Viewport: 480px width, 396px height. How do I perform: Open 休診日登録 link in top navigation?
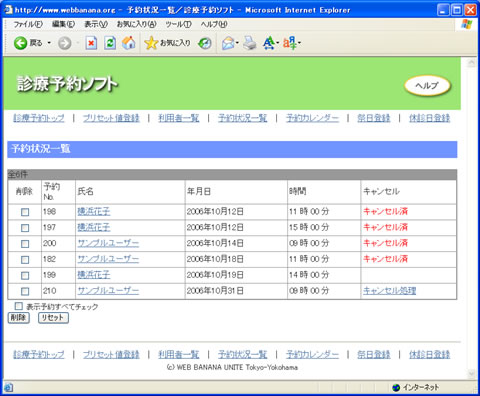[x=430, y=118]
